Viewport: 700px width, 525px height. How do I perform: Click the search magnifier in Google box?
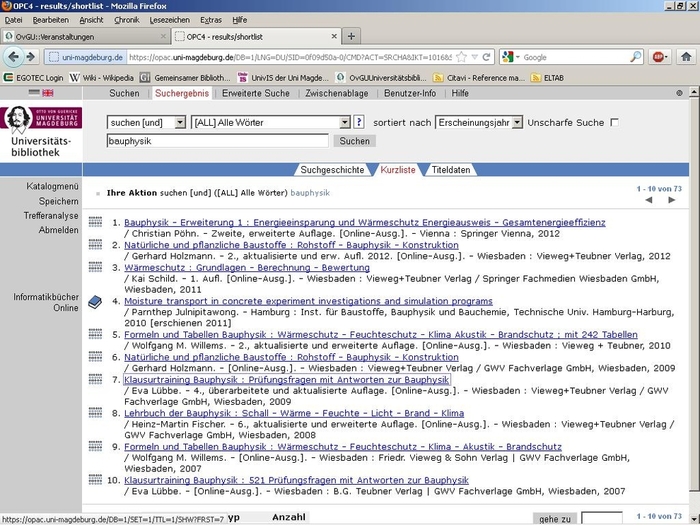coord(636,57)
